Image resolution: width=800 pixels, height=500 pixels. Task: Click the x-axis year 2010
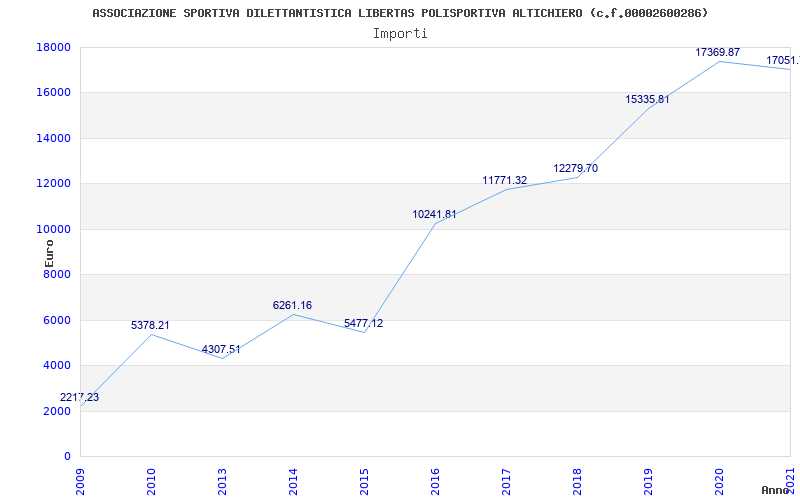pos(151,480)
